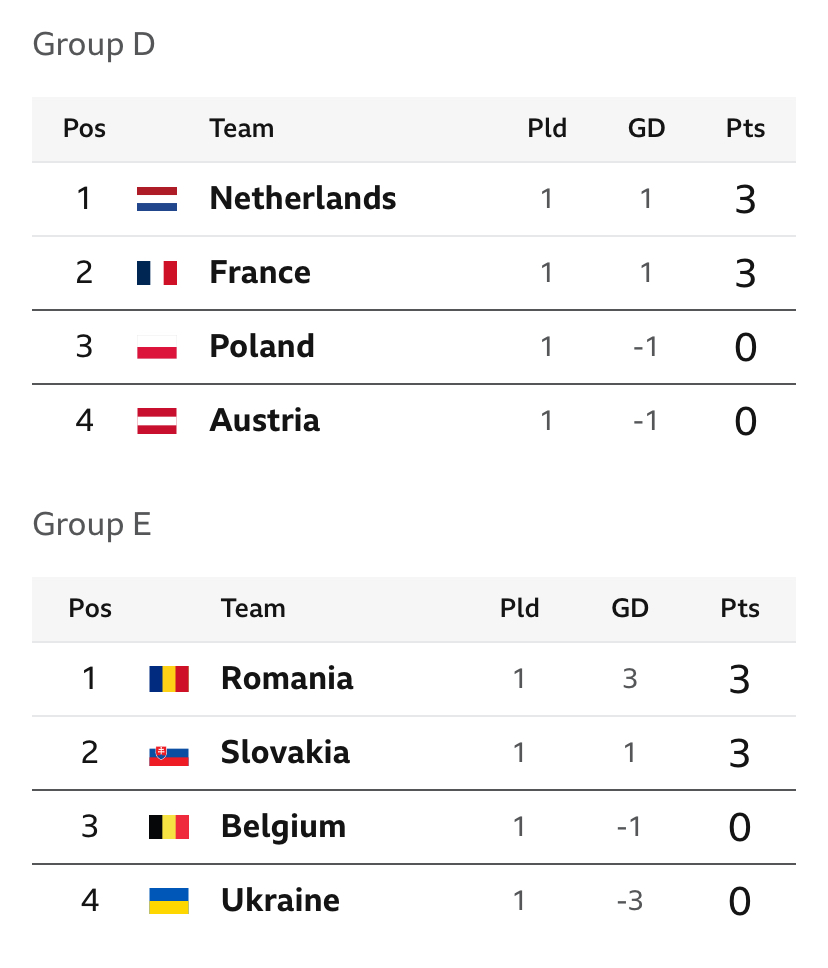
Task: Click the Pld column header in Group D
Action: pyautogui.click(x=546, y=128)
